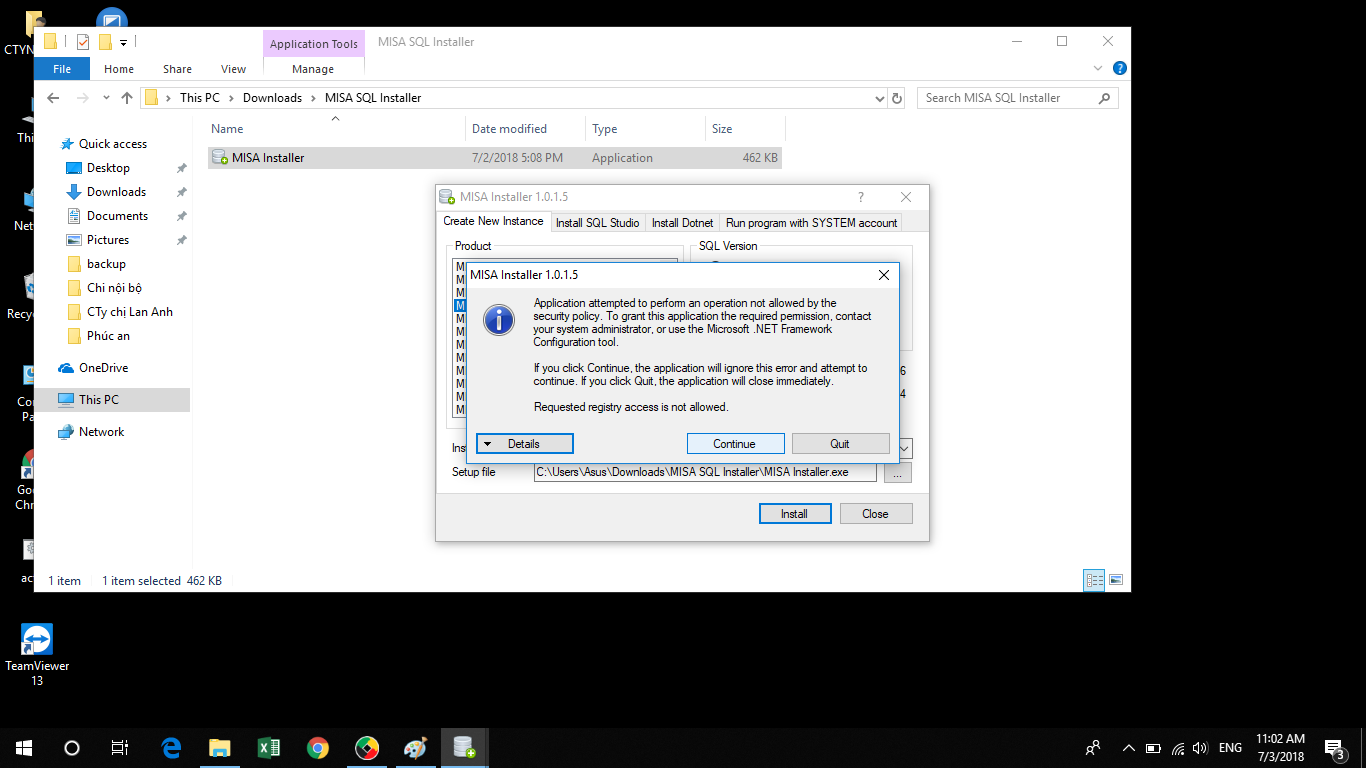Viewport: 1366px width, 768px height.
Task: Open the recent locations dropdown
Action: 108,98
